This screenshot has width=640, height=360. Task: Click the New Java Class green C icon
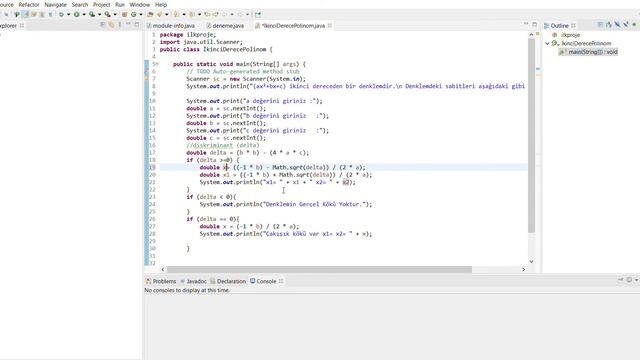click(133, 14)
